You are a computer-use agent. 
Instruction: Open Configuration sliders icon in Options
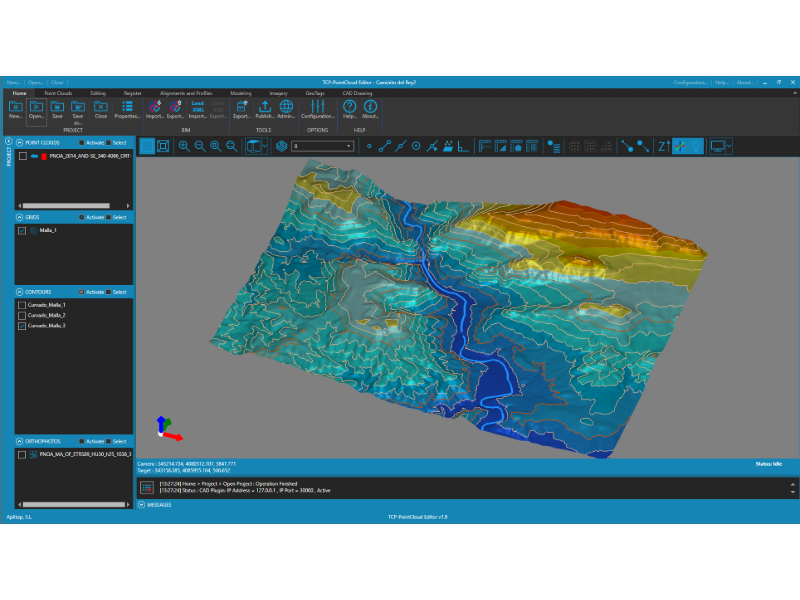point(317,106)
